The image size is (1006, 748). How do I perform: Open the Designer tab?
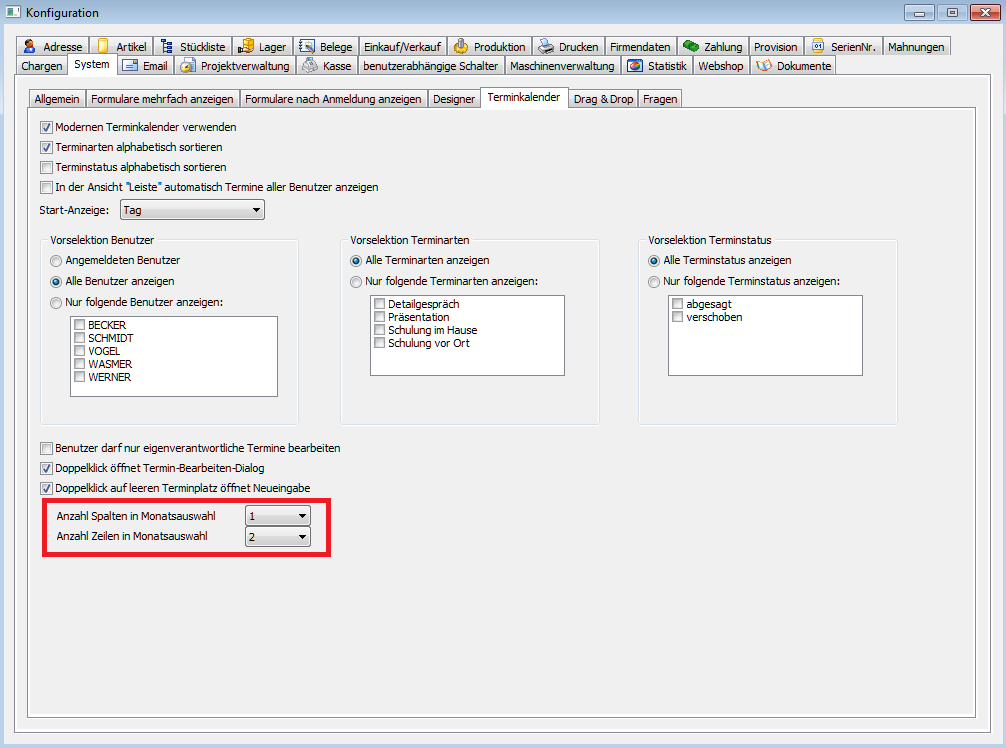point(454,99)
